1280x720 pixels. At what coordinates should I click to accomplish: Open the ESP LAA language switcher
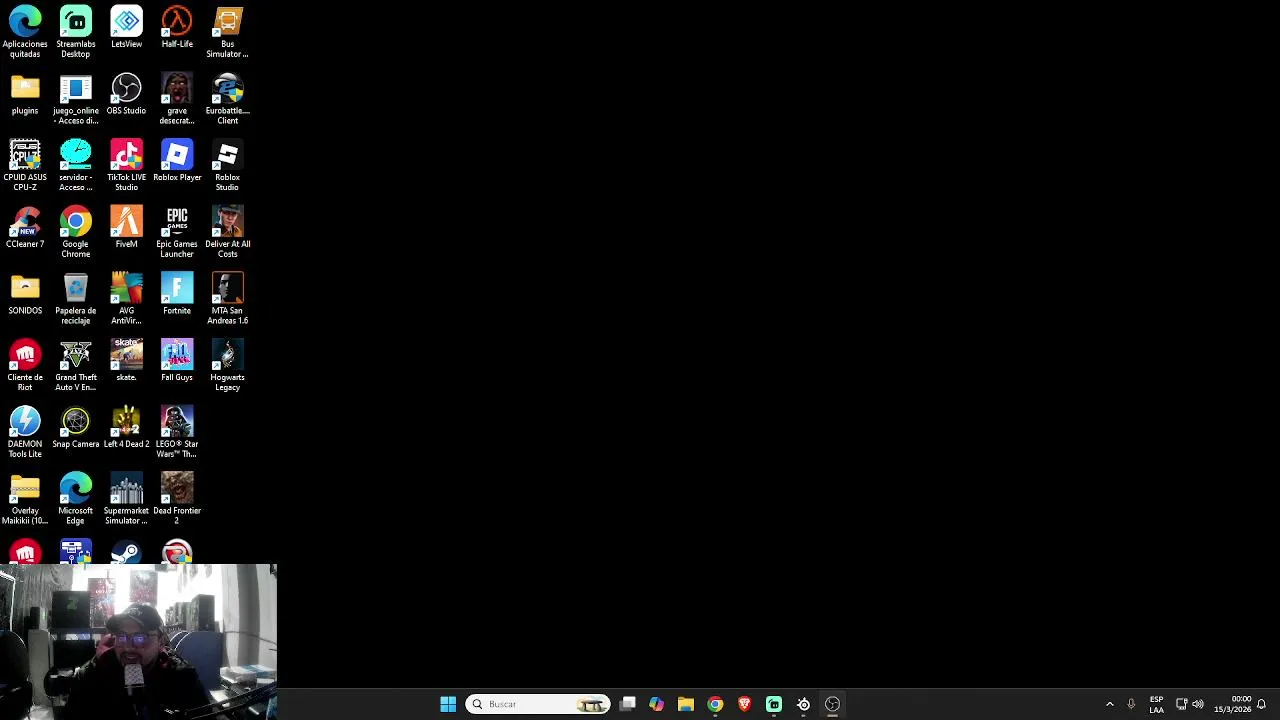coord(1156,704)
